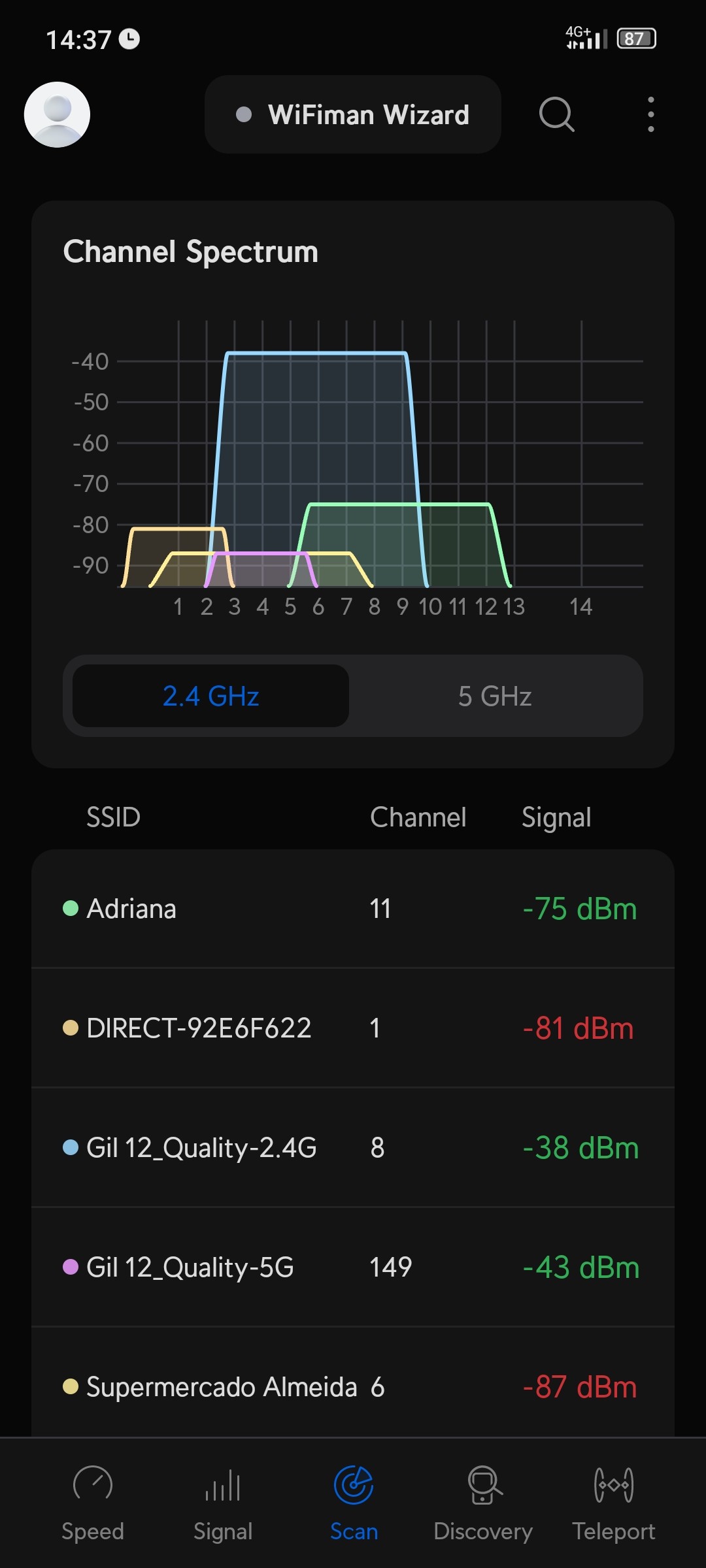Viewport: 706px width, 1568px height.
Task: Open DIRECT-92E6F622 network details
Action: click(353, 1028)
